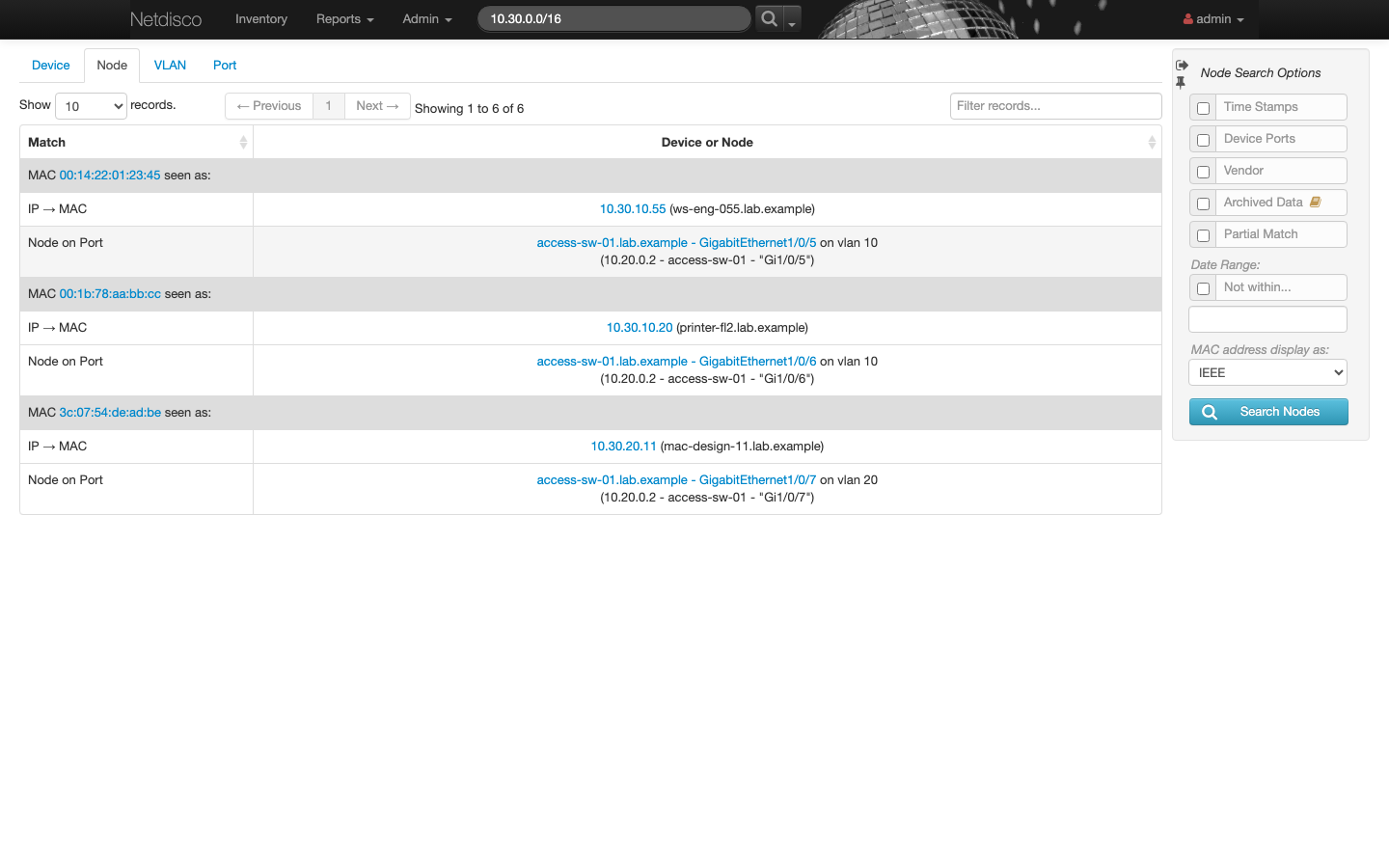Switch to the Port tab
1389x868 pixels.
225,66
